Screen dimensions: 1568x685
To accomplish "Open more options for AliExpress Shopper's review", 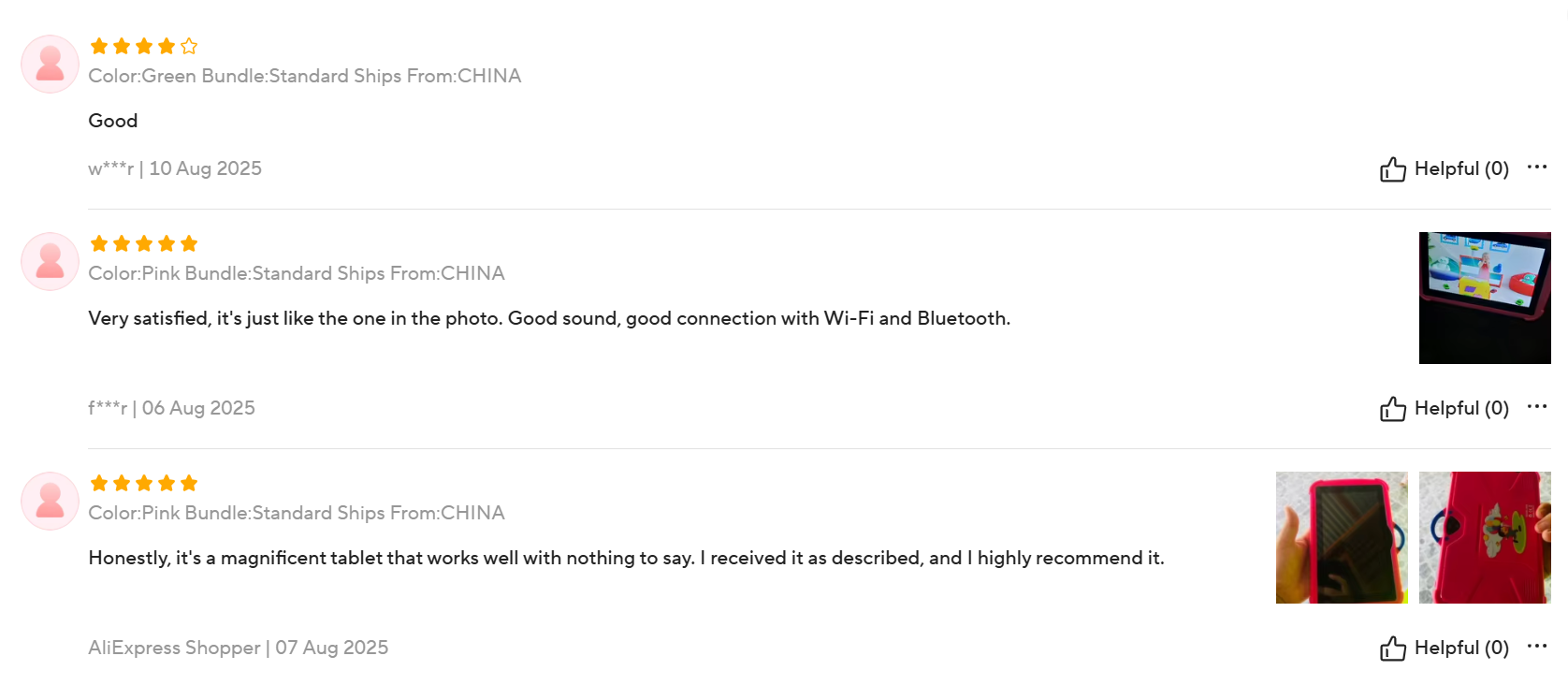I will pos(1537,647).
